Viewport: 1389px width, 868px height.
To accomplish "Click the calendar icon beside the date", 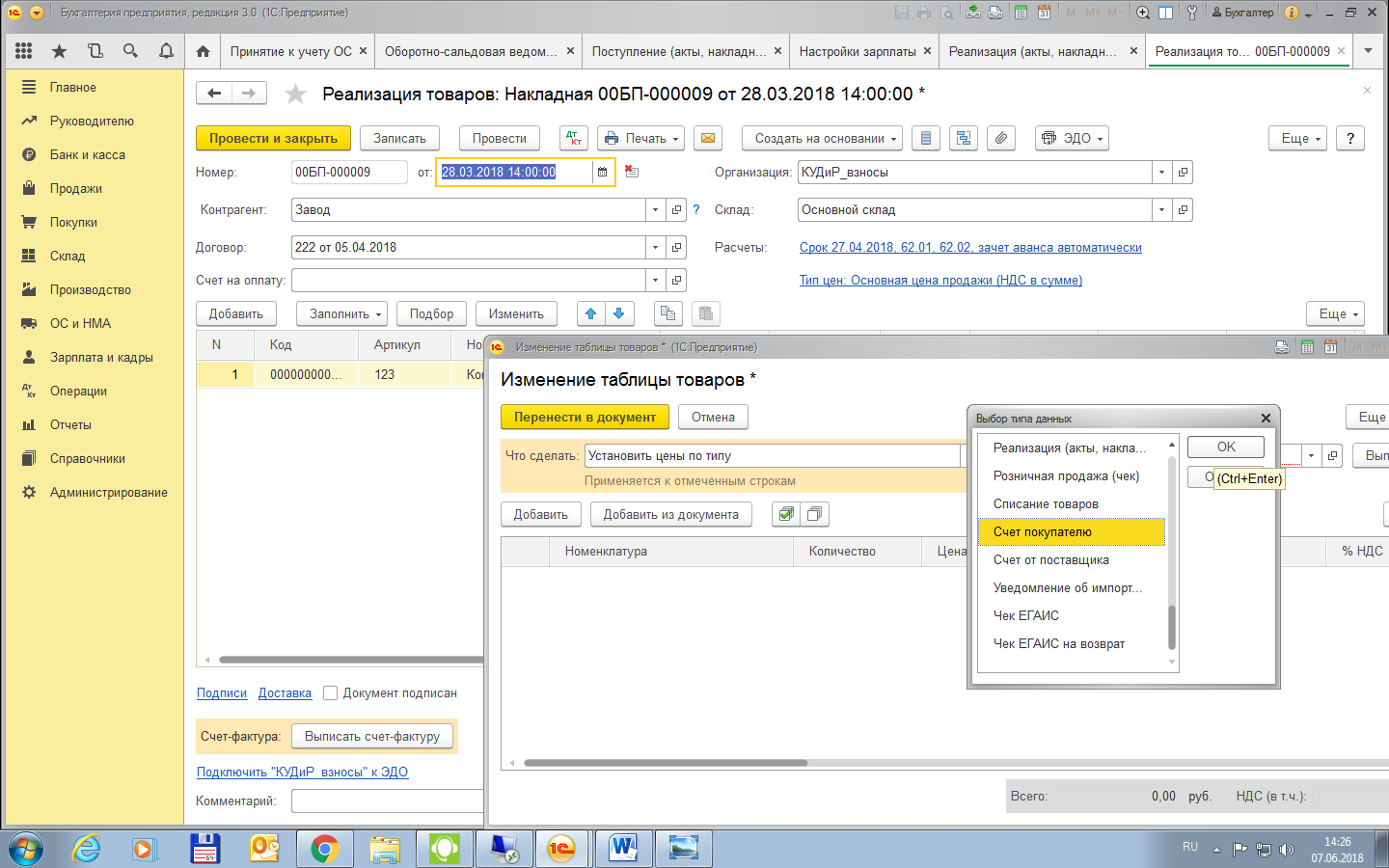I will [x=603, y=173].
